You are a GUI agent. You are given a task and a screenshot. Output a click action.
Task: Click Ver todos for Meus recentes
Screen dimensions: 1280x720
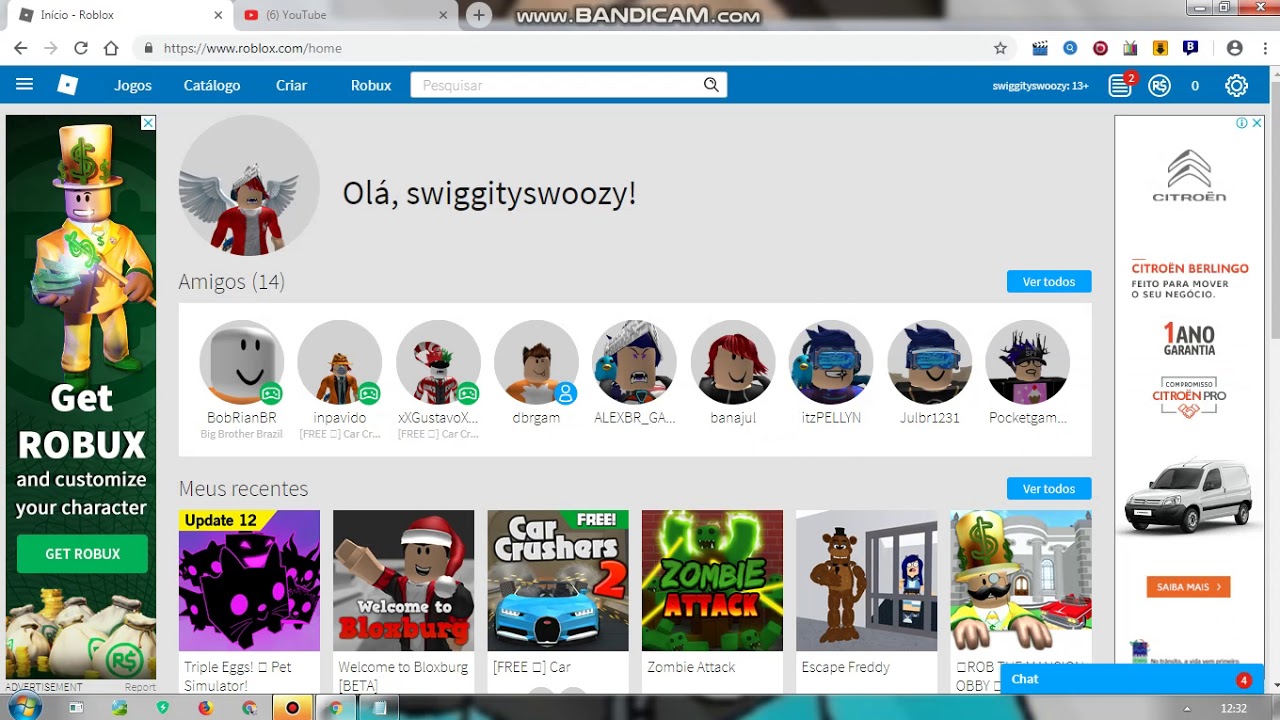pyautogui.click(x=1049, y=489)
